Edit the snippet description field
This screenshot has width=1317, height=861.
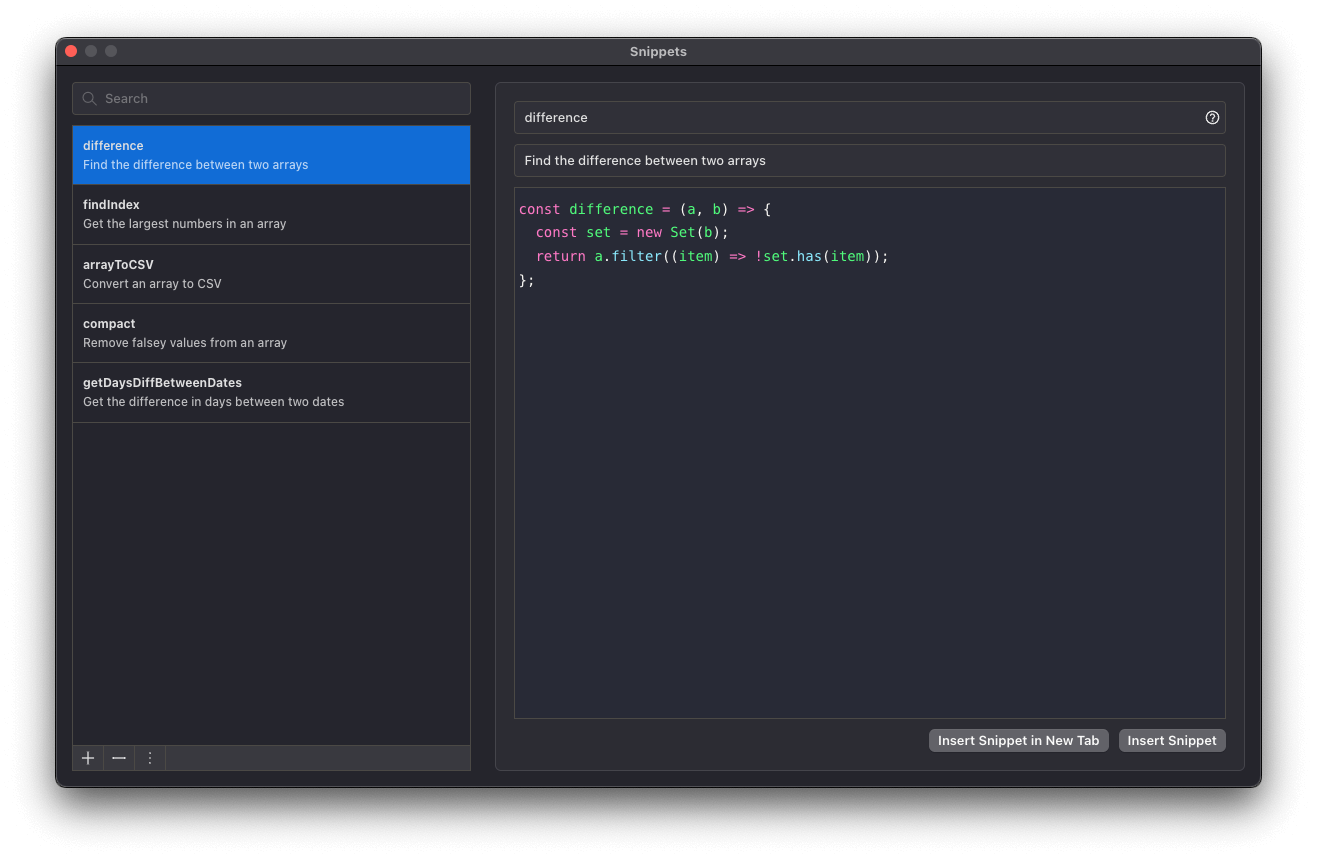[869, 160]
